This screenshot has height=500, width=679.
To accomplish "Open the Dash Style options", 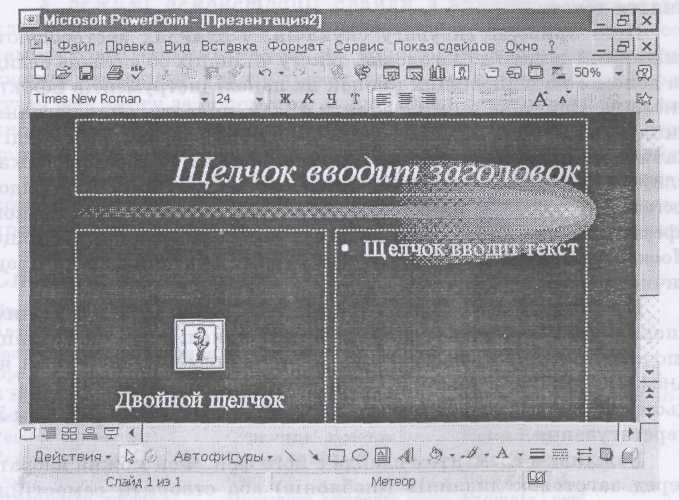I will pos(560,454).
